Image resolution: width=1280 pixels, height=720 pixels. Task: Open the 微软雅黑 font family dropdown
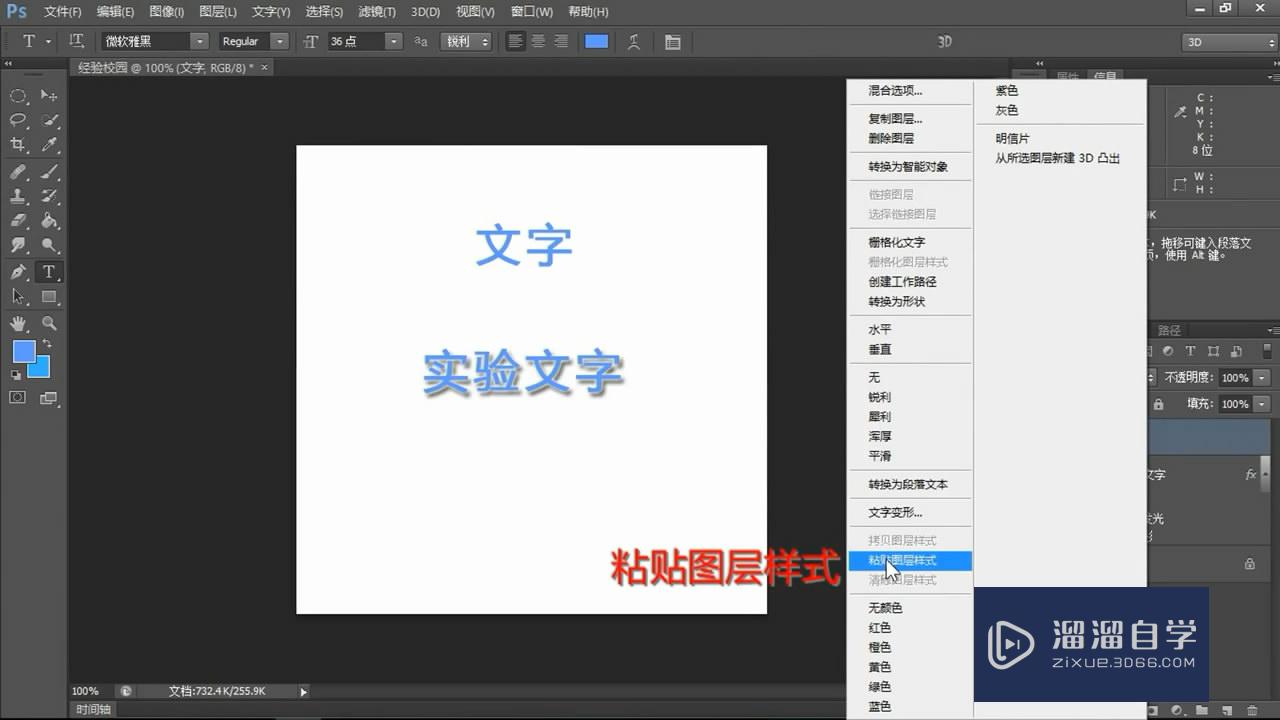[199, 42]
